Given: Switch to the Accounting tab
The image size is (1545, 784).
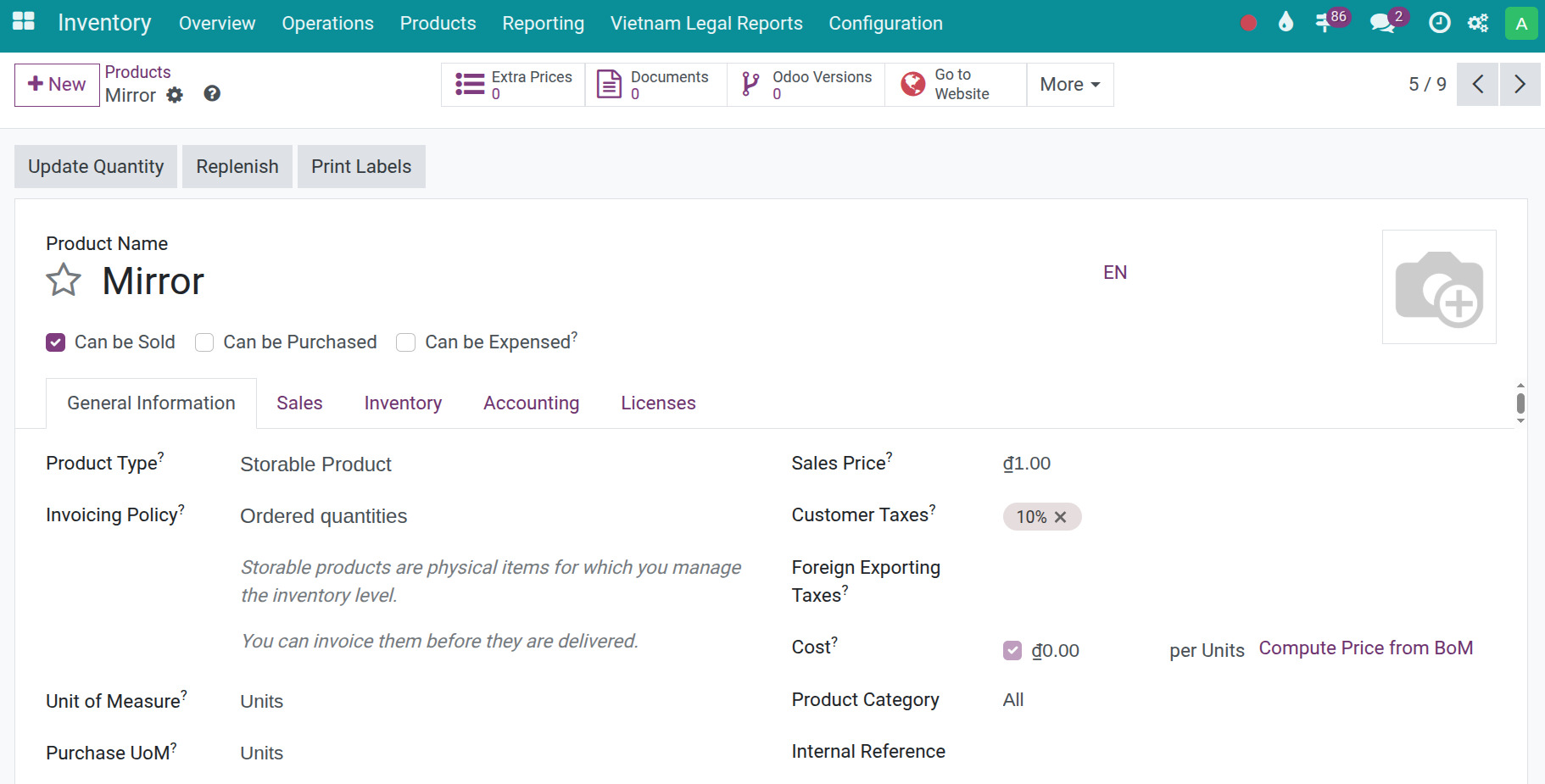Looking at the screenshot, I should (x=531, y=403).
